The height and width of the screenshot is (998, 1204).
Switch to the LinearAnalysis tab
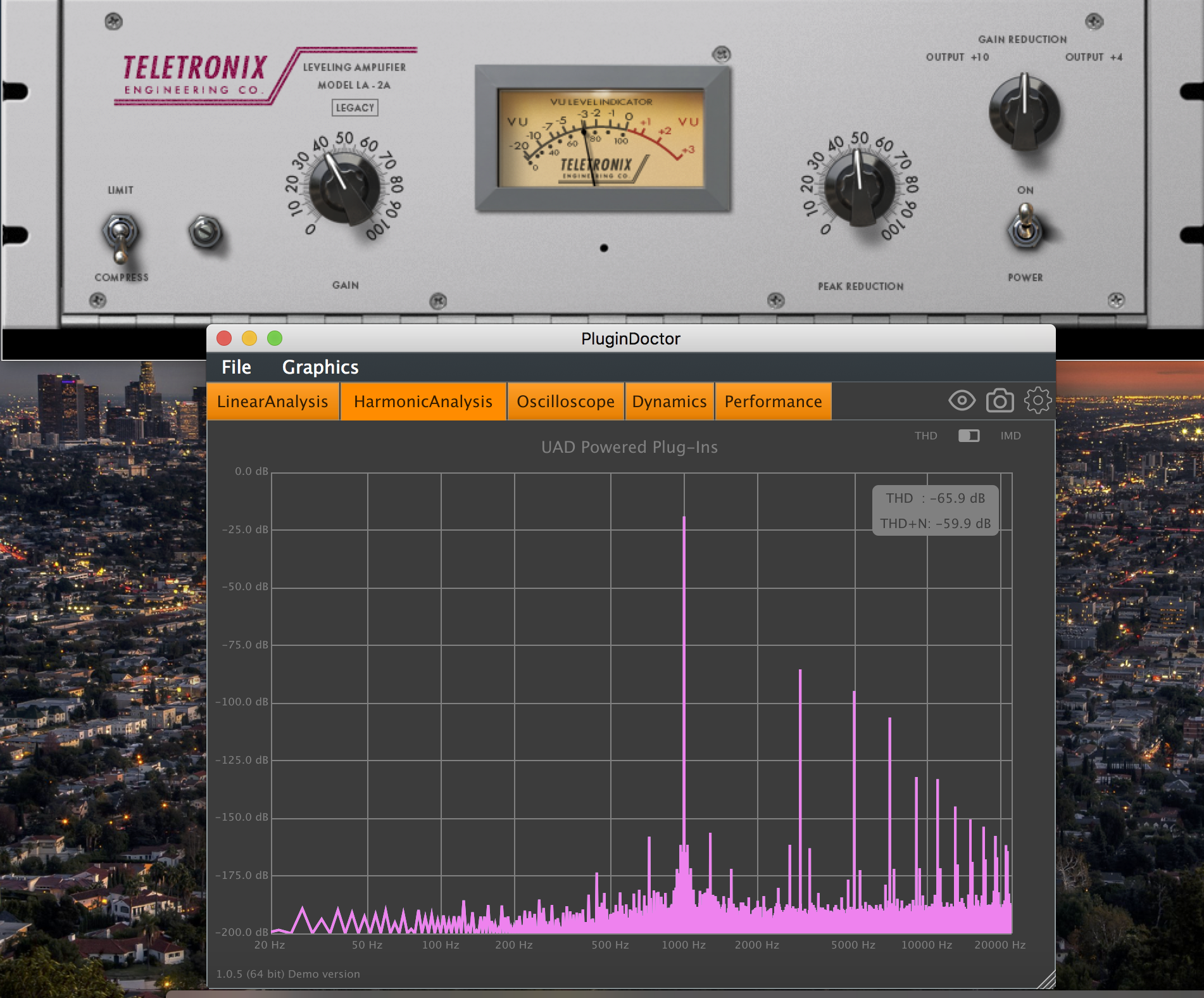(273, 401)
